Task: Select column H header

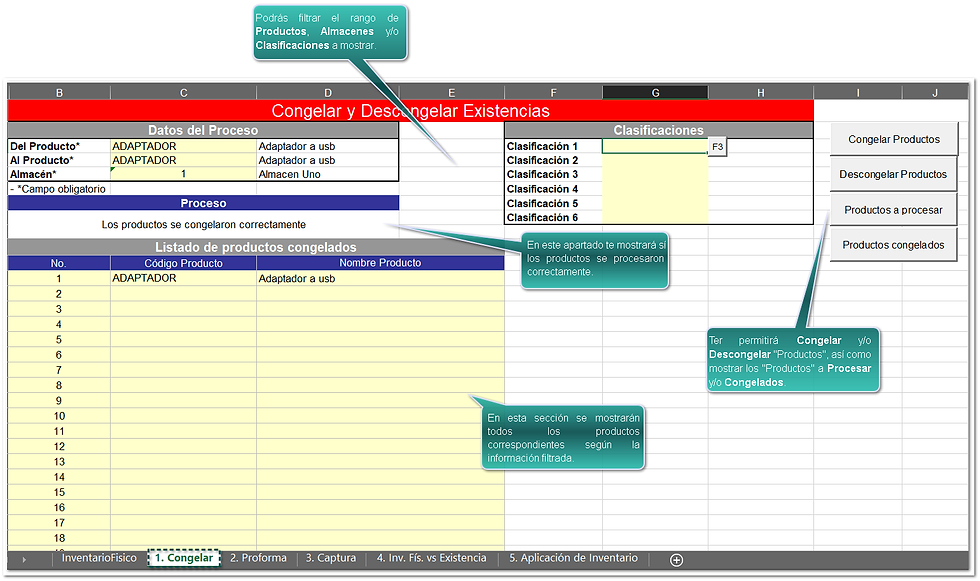Action: click(x=761, y=93)
